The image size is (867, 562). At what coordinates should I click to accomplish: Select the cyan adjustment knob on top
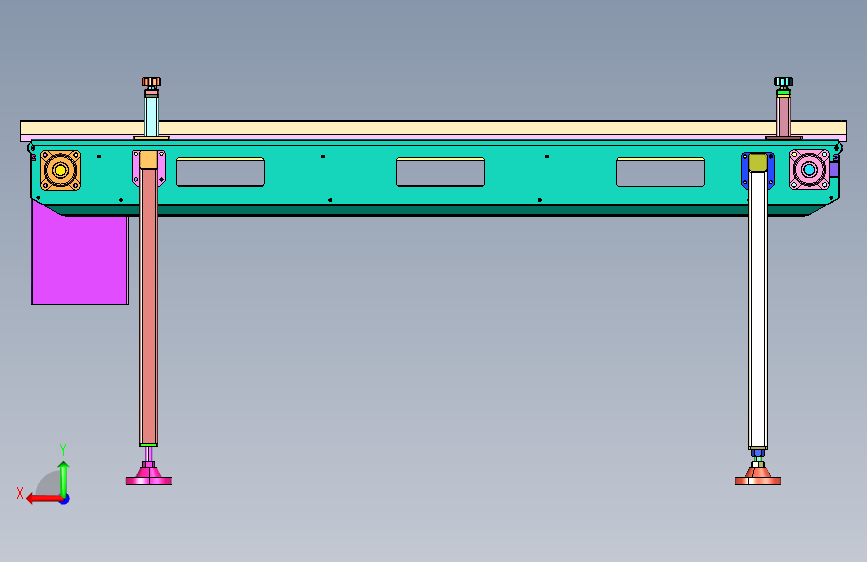click(783, 82)
